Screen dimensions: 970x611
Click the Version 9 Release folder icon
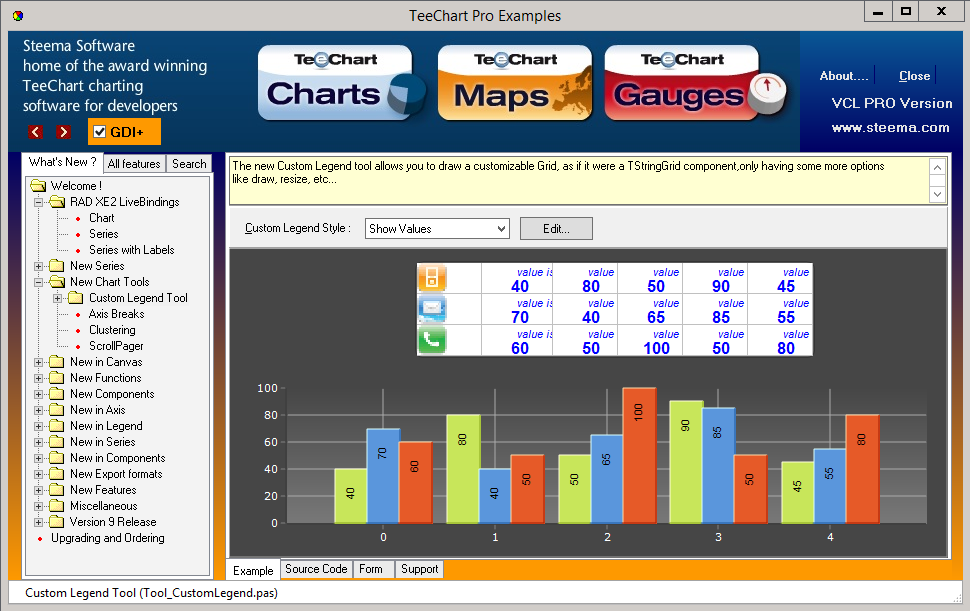[57, 522]
